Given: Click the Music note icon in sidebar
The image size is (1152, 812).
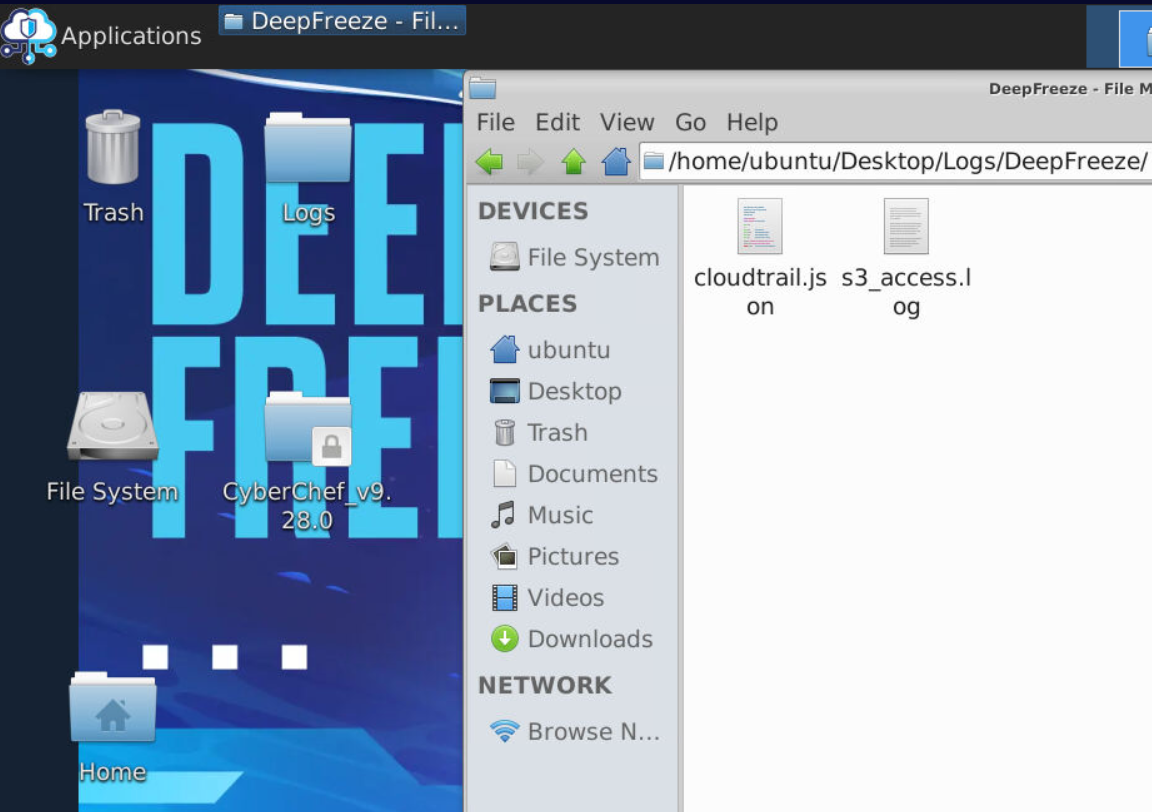Looking at the screenshot, I should coord(504,514).
